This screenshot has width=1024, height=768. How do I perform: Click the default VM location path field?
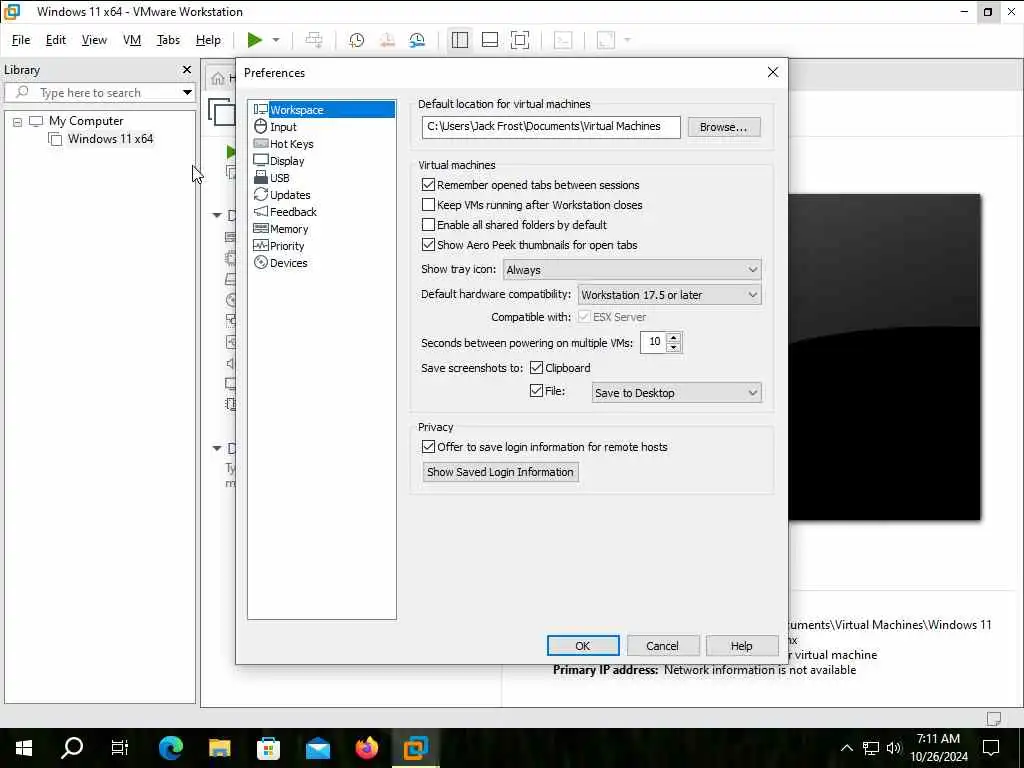click(551, 127)
